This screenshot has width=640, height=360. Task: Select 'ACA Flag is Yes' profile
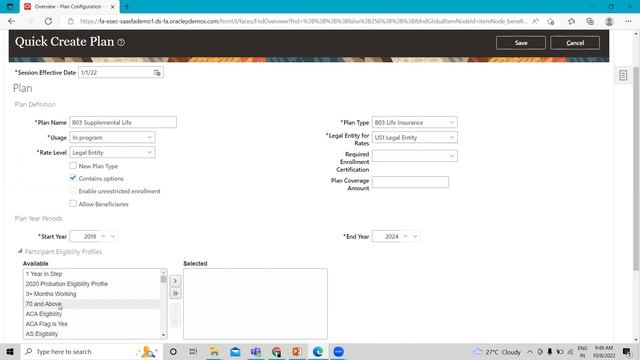click(x=92, y=324)
